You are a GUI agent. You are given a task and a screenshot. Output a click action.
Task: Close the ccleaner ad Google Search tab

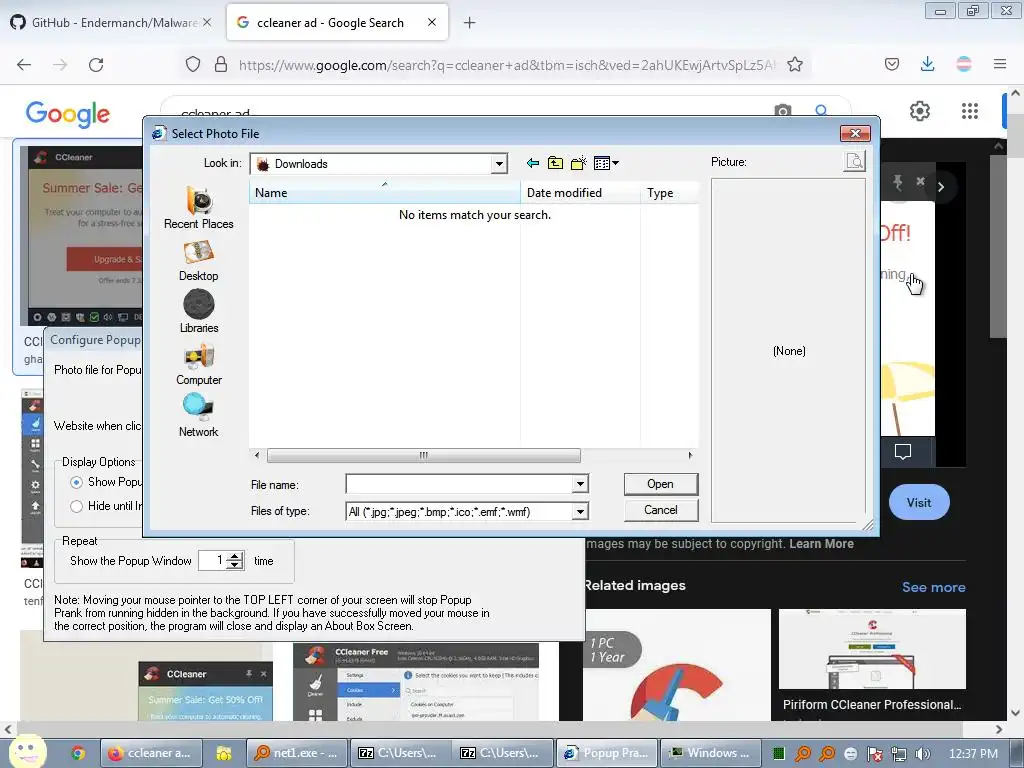tap(432, 22)
